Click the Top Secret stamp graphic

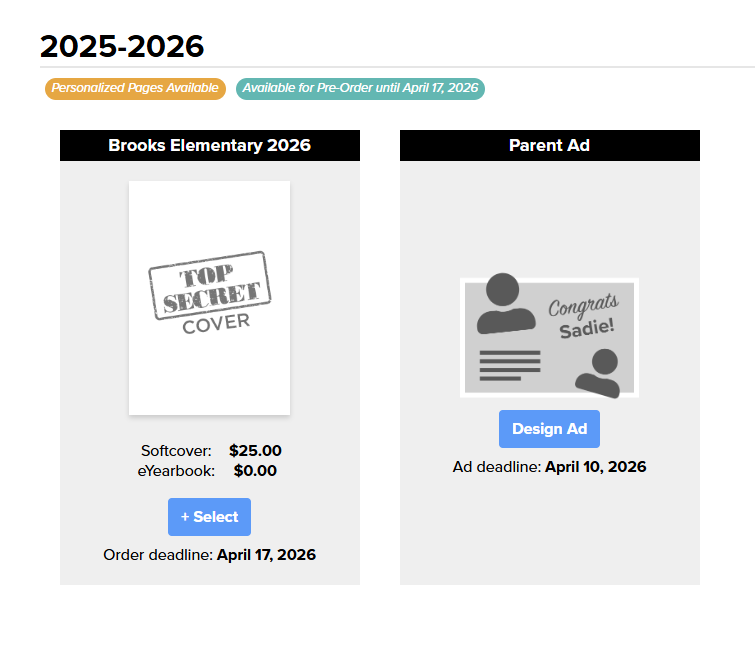[x=210, y=285]
